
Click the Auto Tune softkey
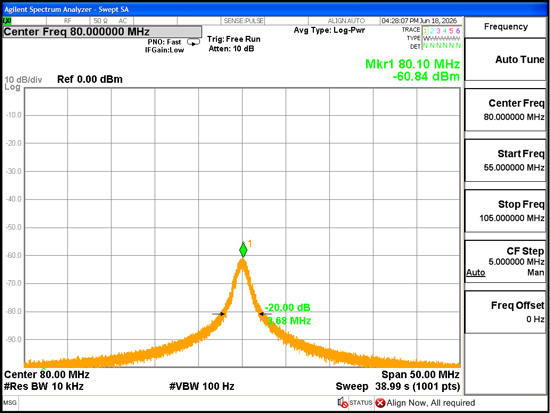click(505, 60)
